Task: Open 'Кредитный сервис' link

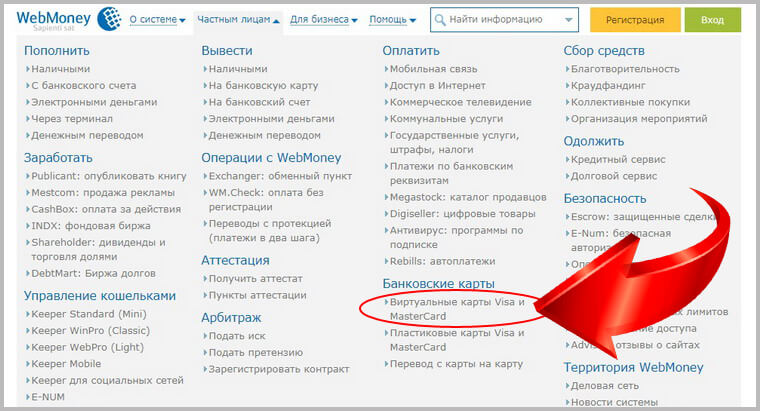Action: 618,159
